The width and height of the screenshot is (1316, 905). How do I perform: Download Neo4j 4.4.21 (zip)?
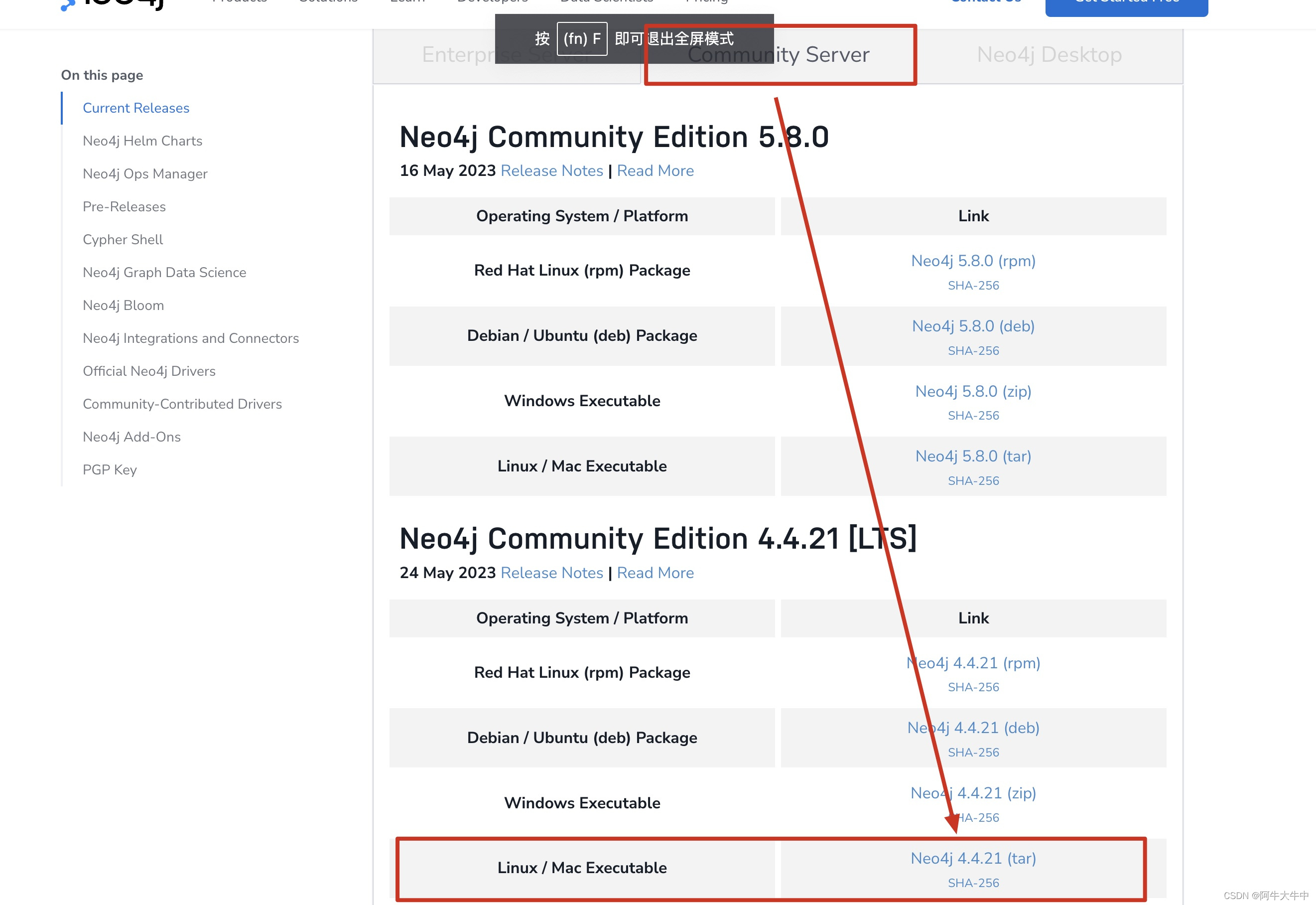(973, 793)
